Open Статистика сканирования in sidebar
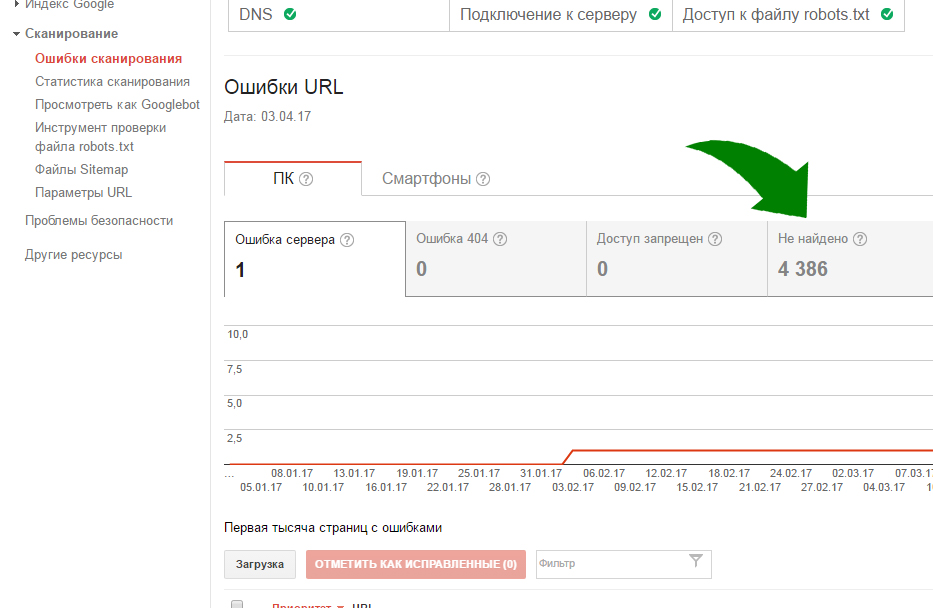 click(112, 82)
